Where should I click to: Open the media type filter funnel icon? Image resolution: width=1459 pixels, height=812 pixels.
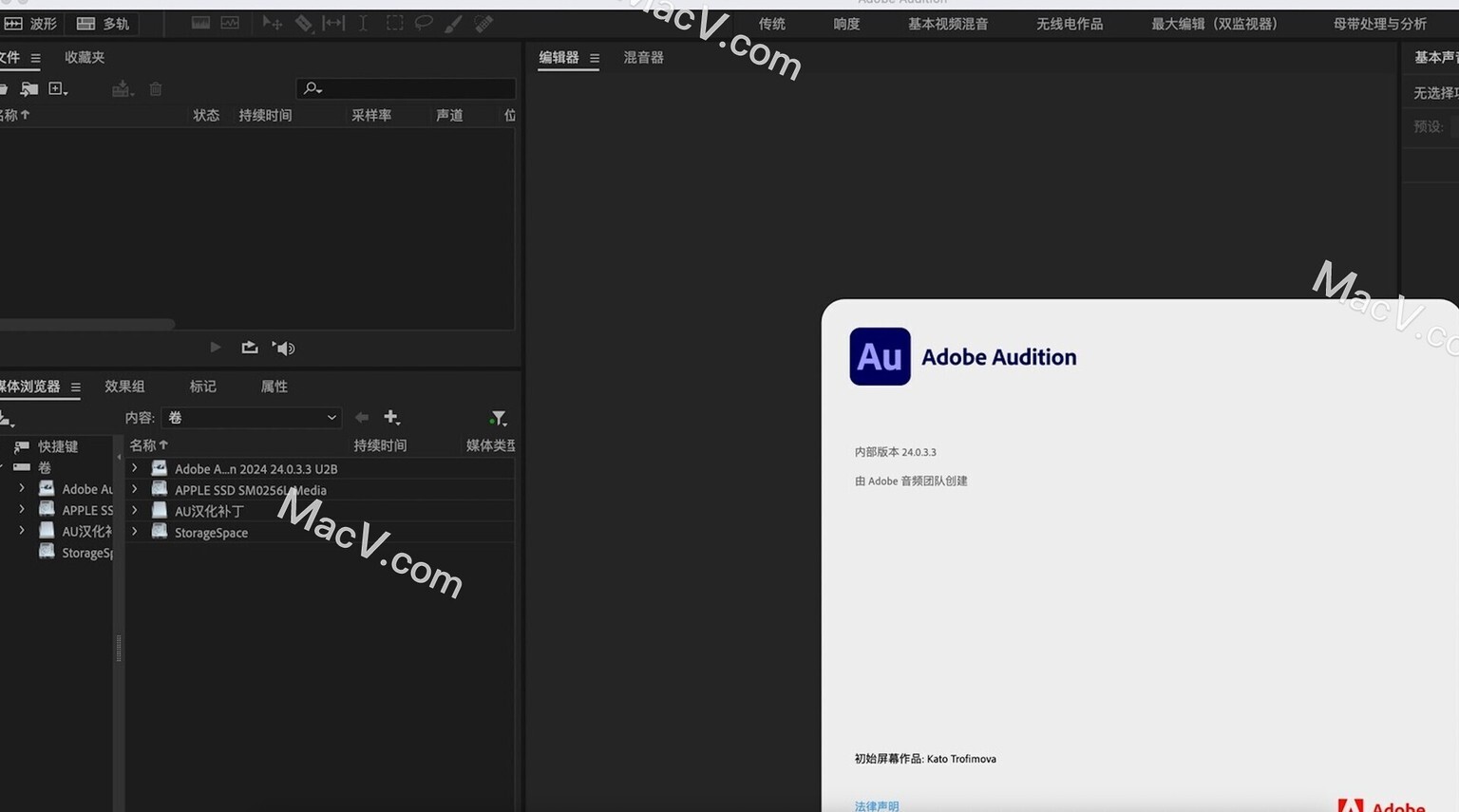point(498,418)
